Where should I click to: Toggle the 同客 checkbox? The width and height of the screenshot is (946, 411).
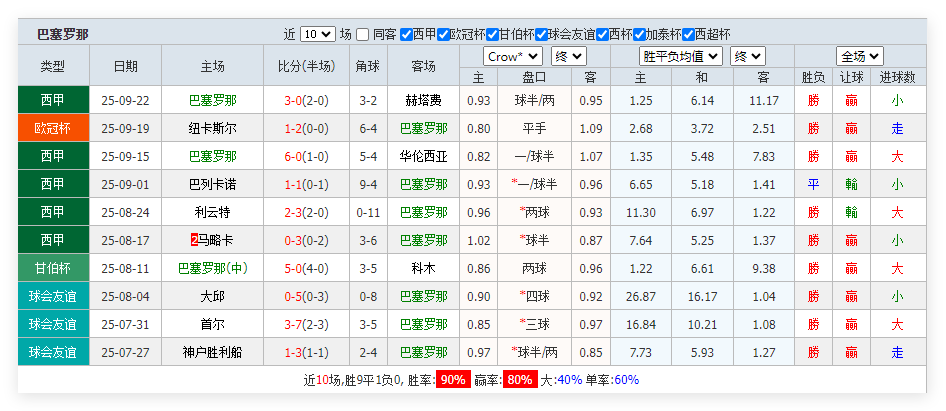pyautogui.click(x=363, y=34)
